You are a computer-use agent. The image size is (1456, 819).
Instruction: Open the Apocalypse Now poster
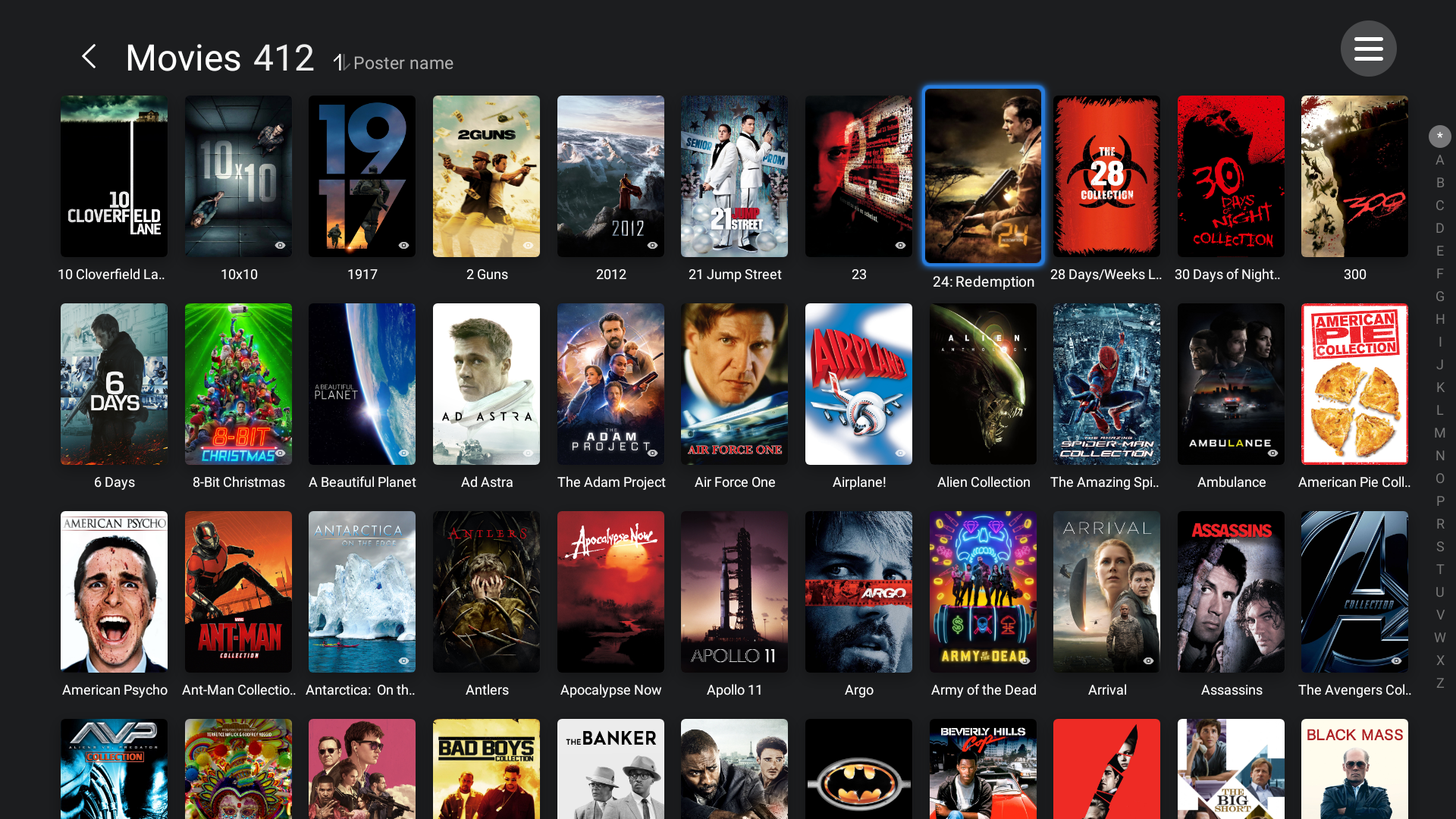click(x=610, y=591)
